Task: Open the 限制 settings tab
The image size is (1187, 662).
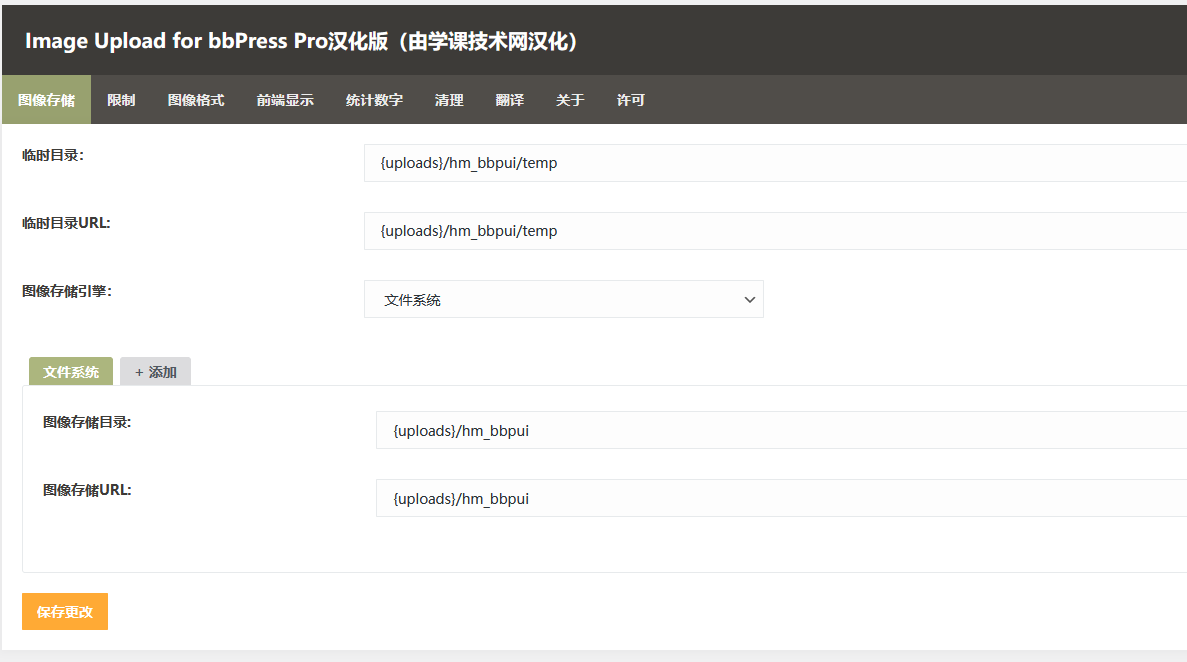Action: 121,100
